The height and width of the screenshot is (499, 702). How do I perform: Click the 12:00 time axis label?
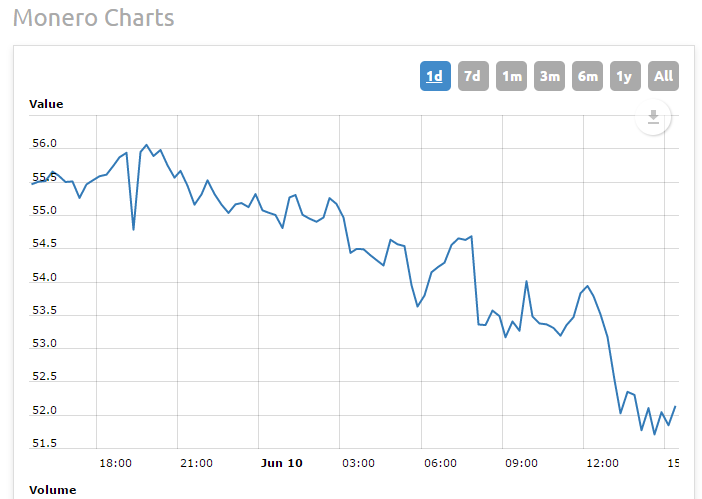click(x=602, y=463)
